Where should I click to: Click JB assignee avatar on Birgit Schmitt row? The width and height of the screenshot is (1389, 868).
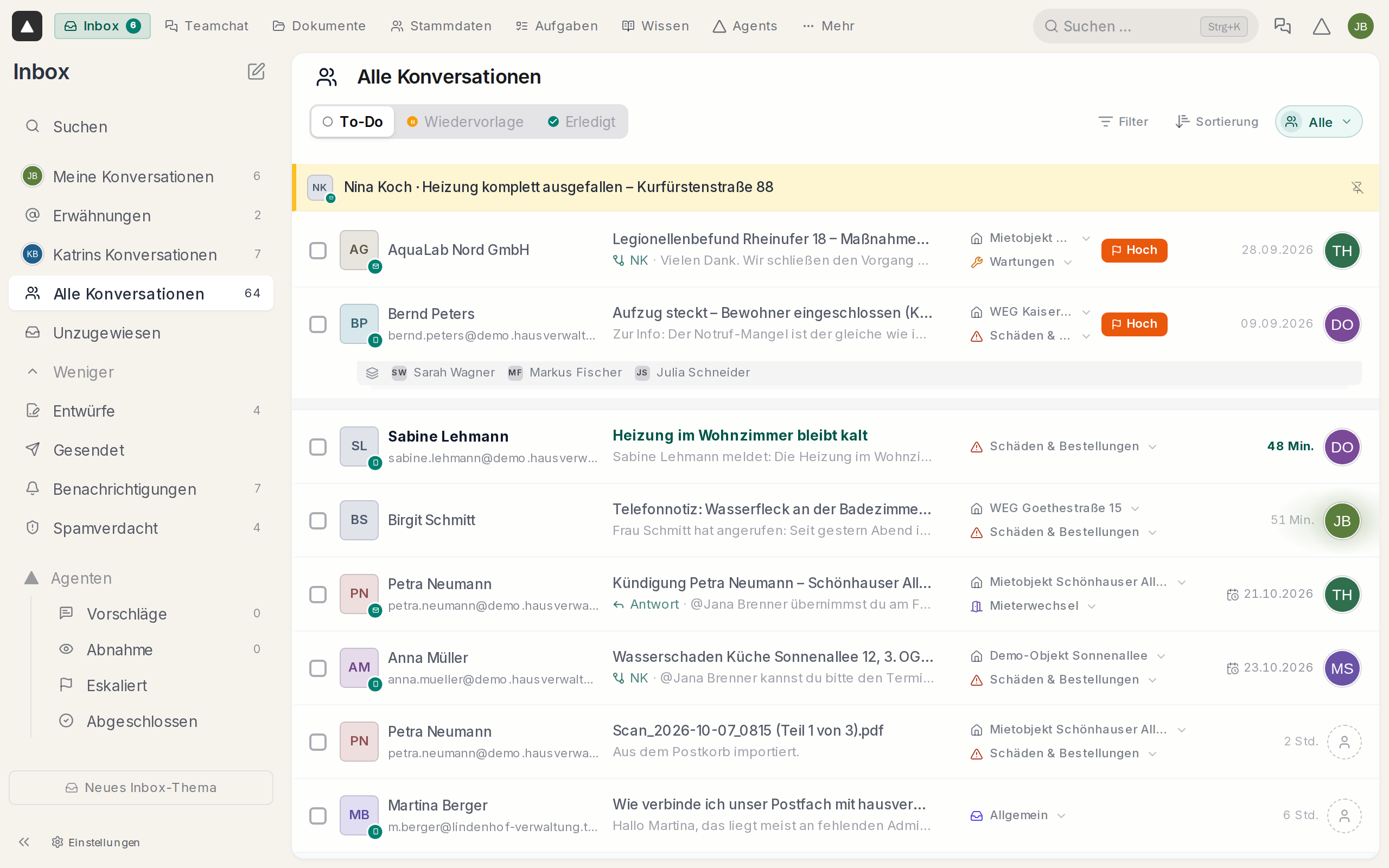click(x=1341, y=521)
